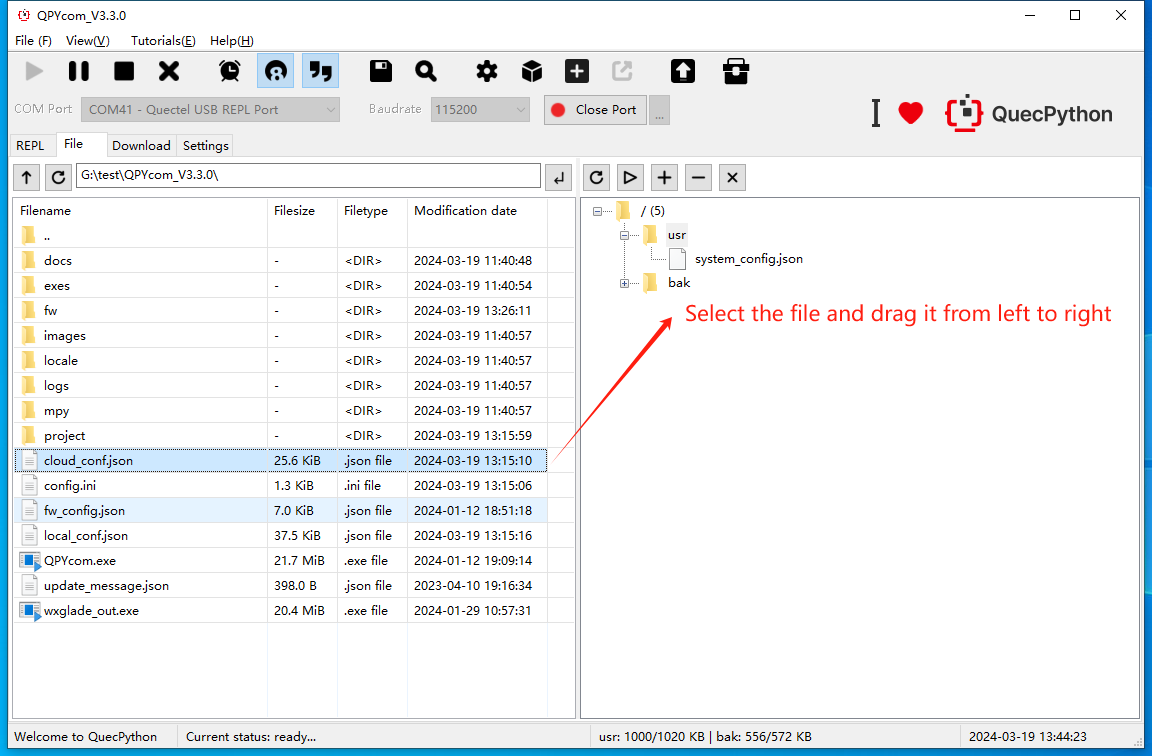Click the X icon above device tree

[x=732, y=177]
